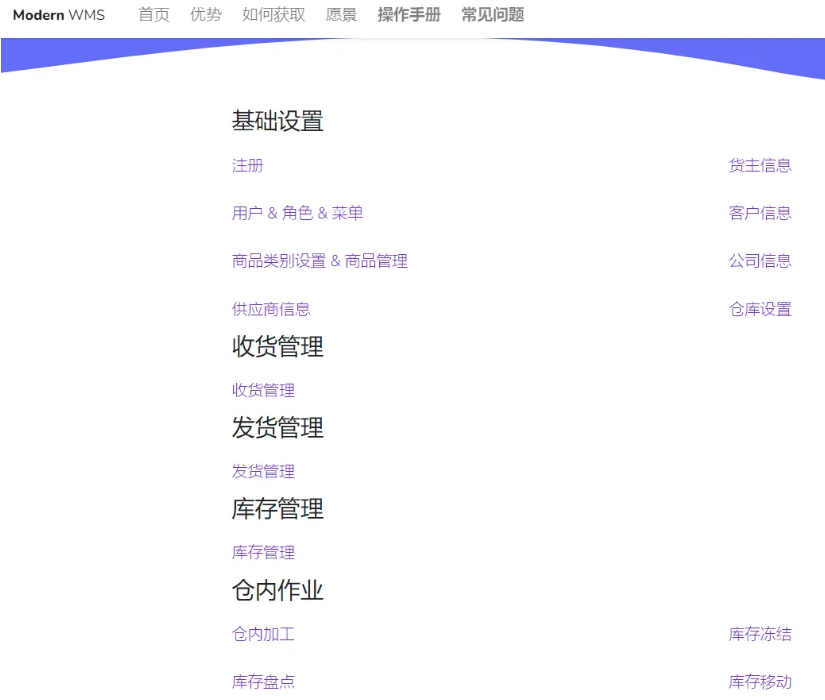Image resolution: width=825 pixels, height=700 pixels.
Task: Select the 愿景 navigation item
Action: [x=341, y=15]
